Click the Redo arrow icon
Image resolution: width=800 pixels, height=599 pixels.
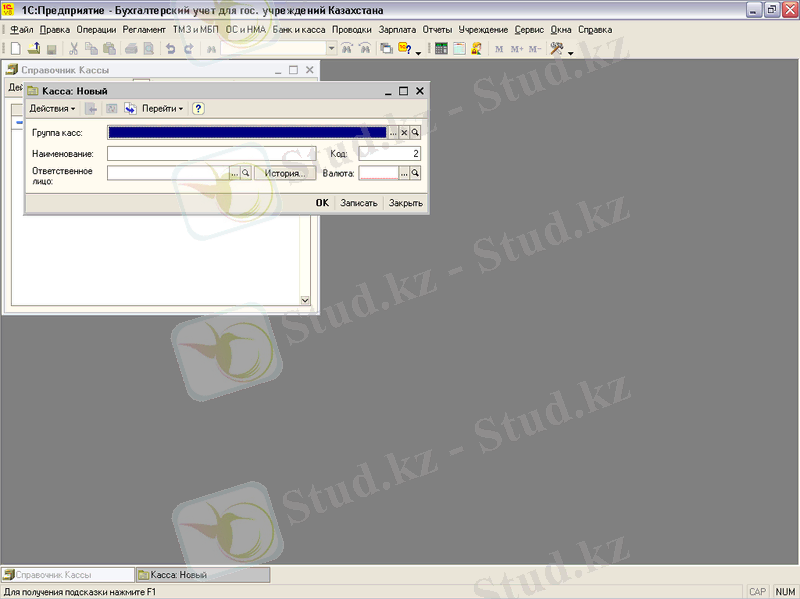click(x=189, y=48)
